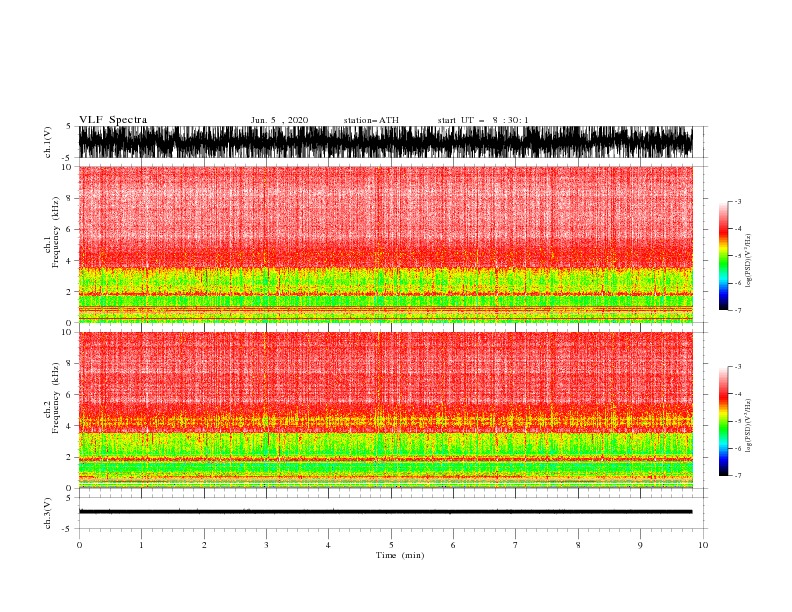Click the '-3' tick on ch.1 colorbar
Viewport: 792px width, 612px height.
pos(738,201)
